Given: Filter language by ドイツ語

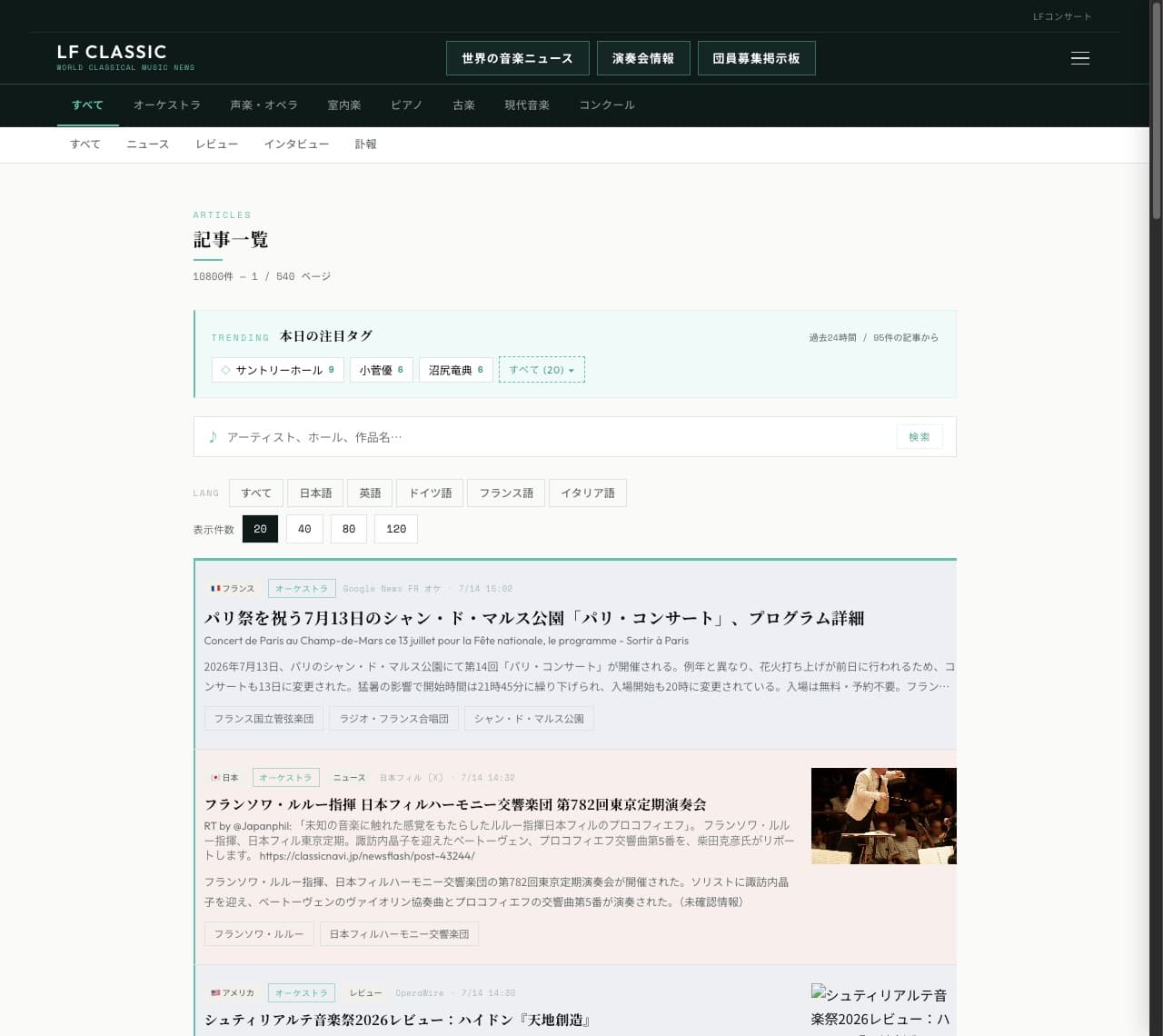Looking at the screenshot, I should [x=430, y=493].
